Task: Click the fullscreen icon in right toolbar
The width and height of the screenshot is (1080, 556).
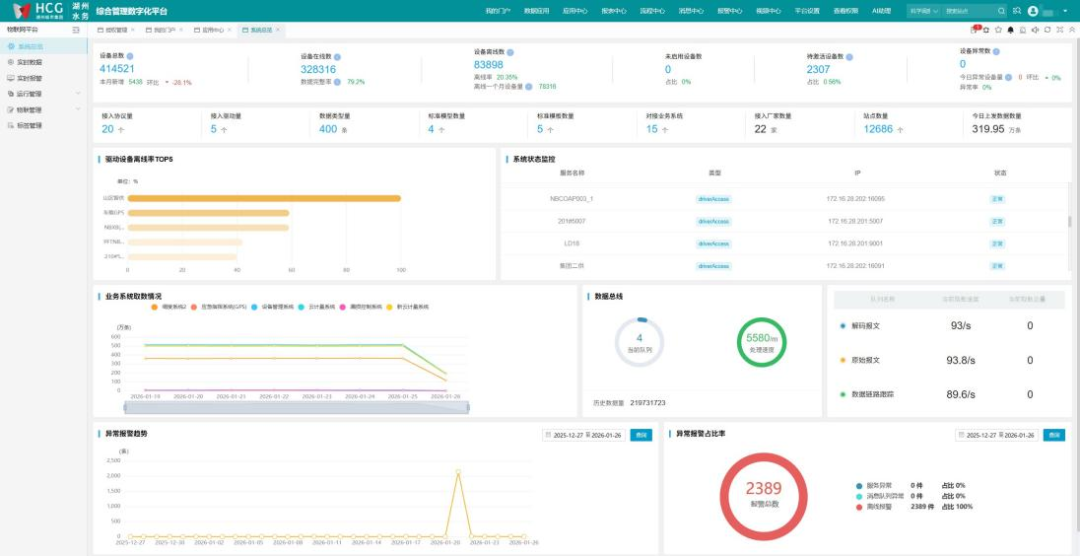Action: coord(1059,30)
